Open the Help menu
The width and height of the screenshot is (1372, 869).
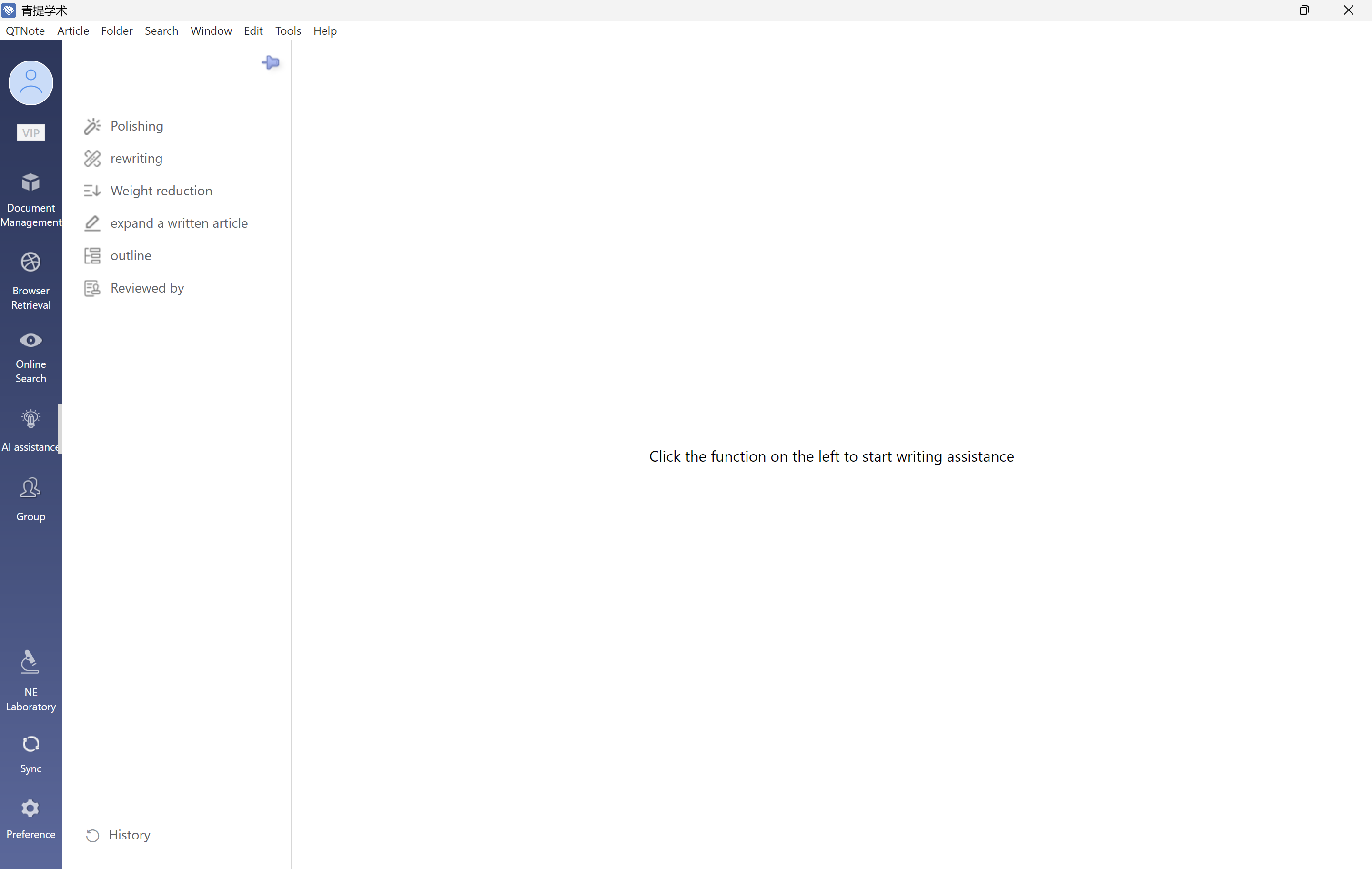point(325,31)
